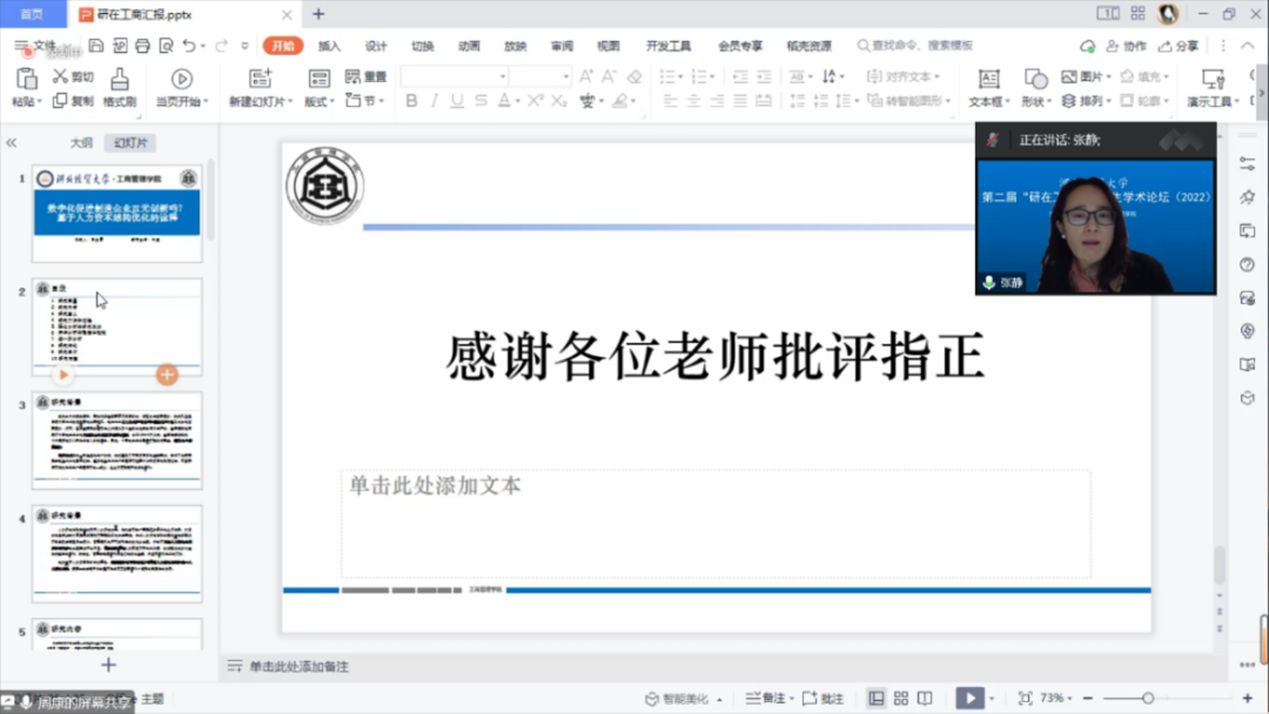This screenshot has width=1269, height=714.
Task: Click the Cut (剪切) scissors icon
Action: click(x=61, y=77)
